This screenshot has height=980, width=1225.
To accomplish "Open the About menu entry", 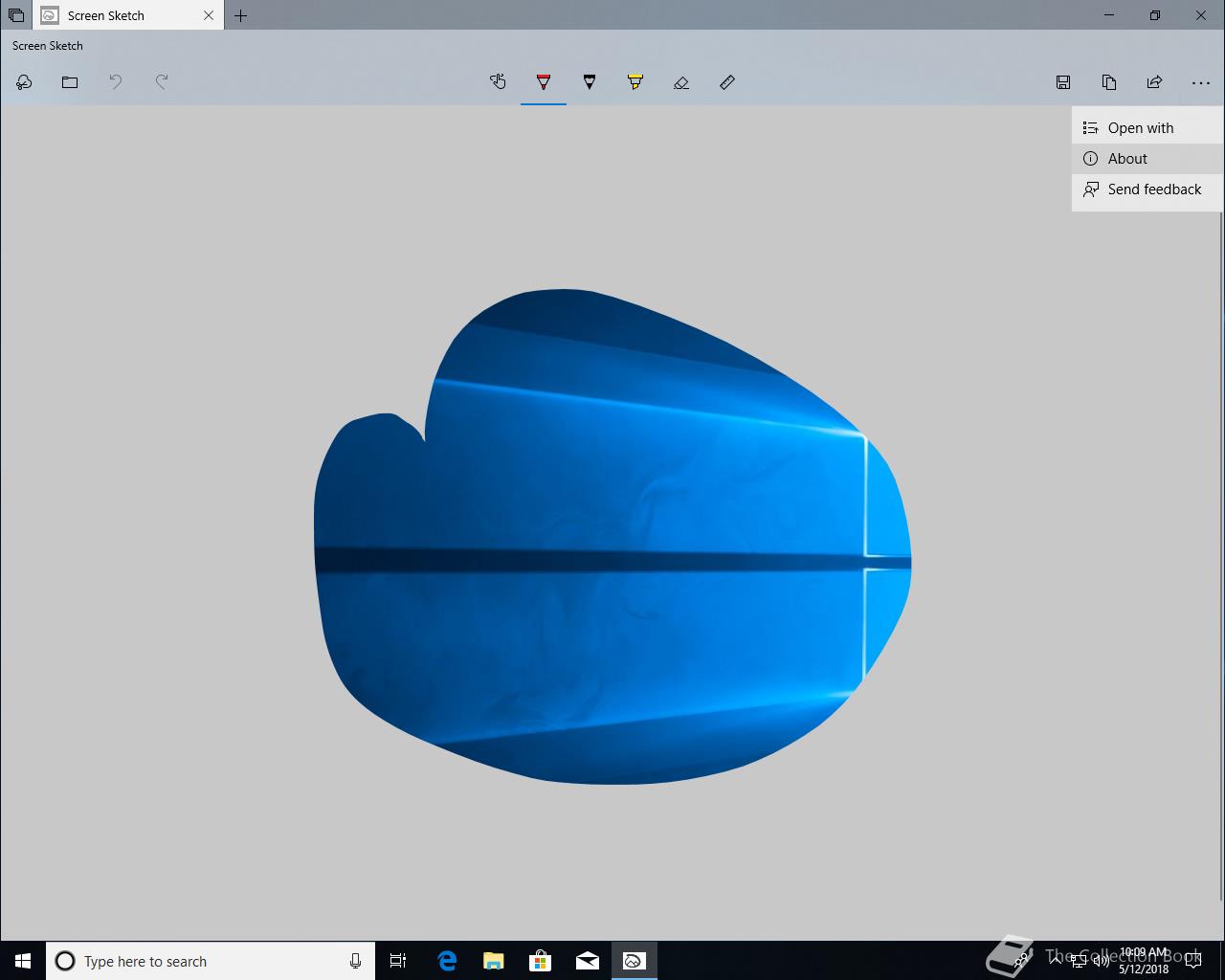I will click(x=1147, y=159).
